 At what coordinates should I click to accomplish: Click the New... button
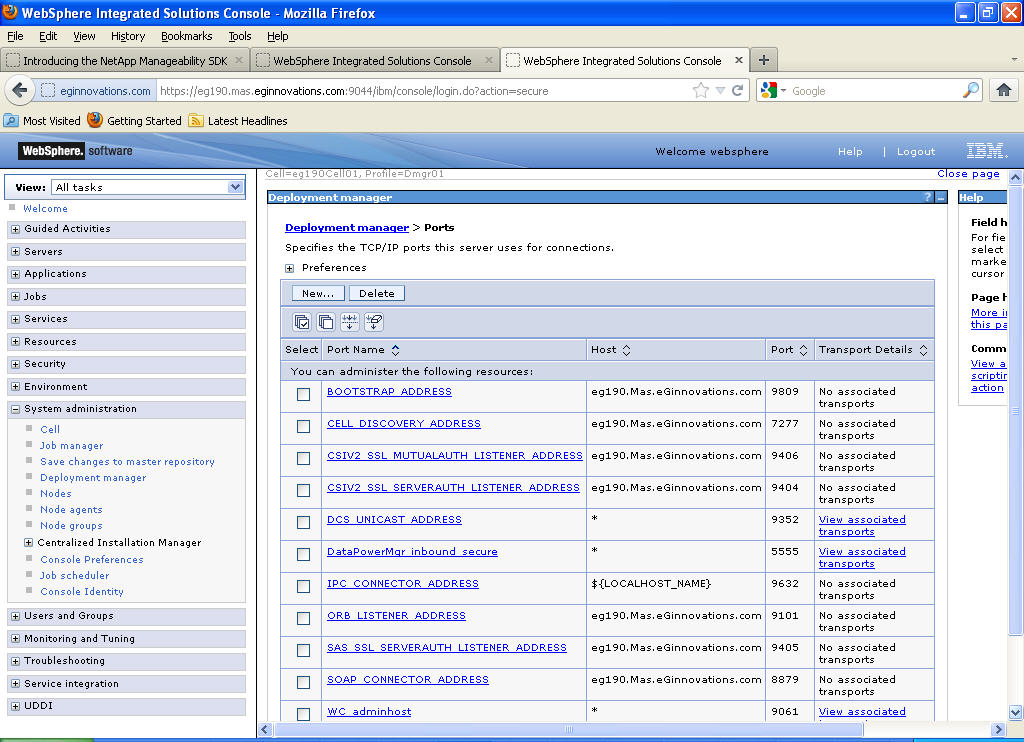click(318, 294)
